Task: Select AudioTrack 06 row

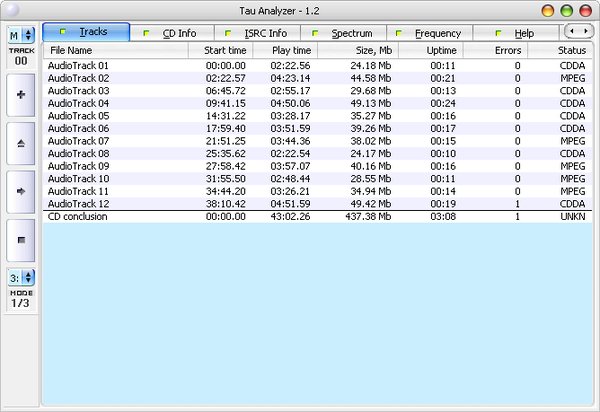Action: tap(318, 128)
